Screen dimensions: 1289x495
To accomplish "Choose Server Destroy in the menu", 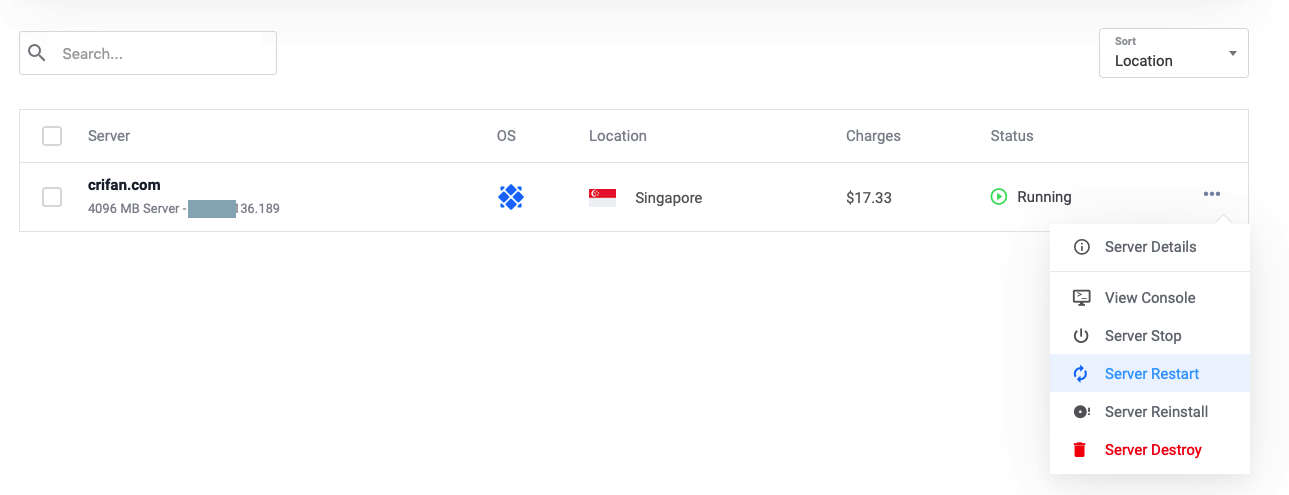I will (1152, 450).
